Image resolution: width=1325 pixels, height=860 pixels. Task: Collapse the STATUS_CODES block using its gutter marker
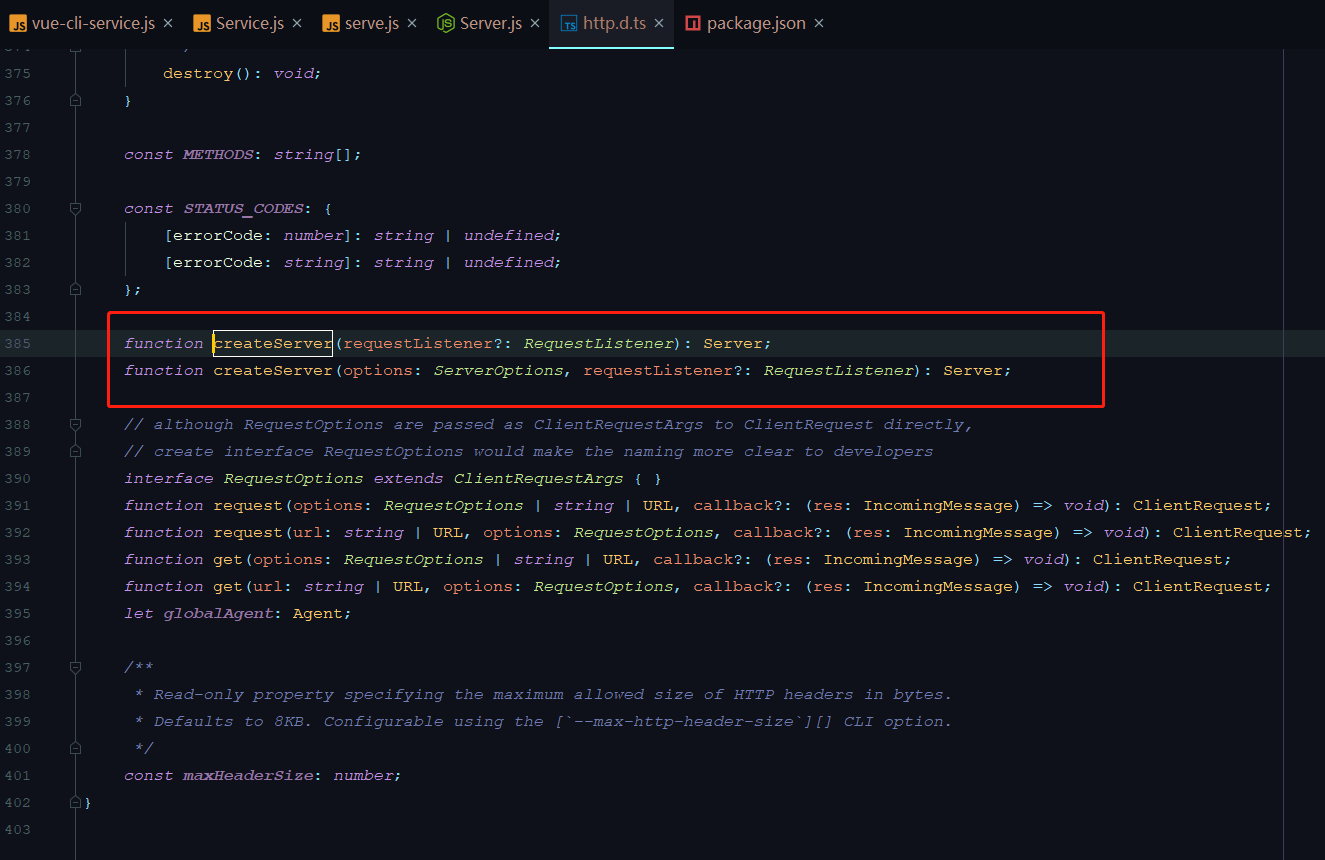(x=76, y=208)
